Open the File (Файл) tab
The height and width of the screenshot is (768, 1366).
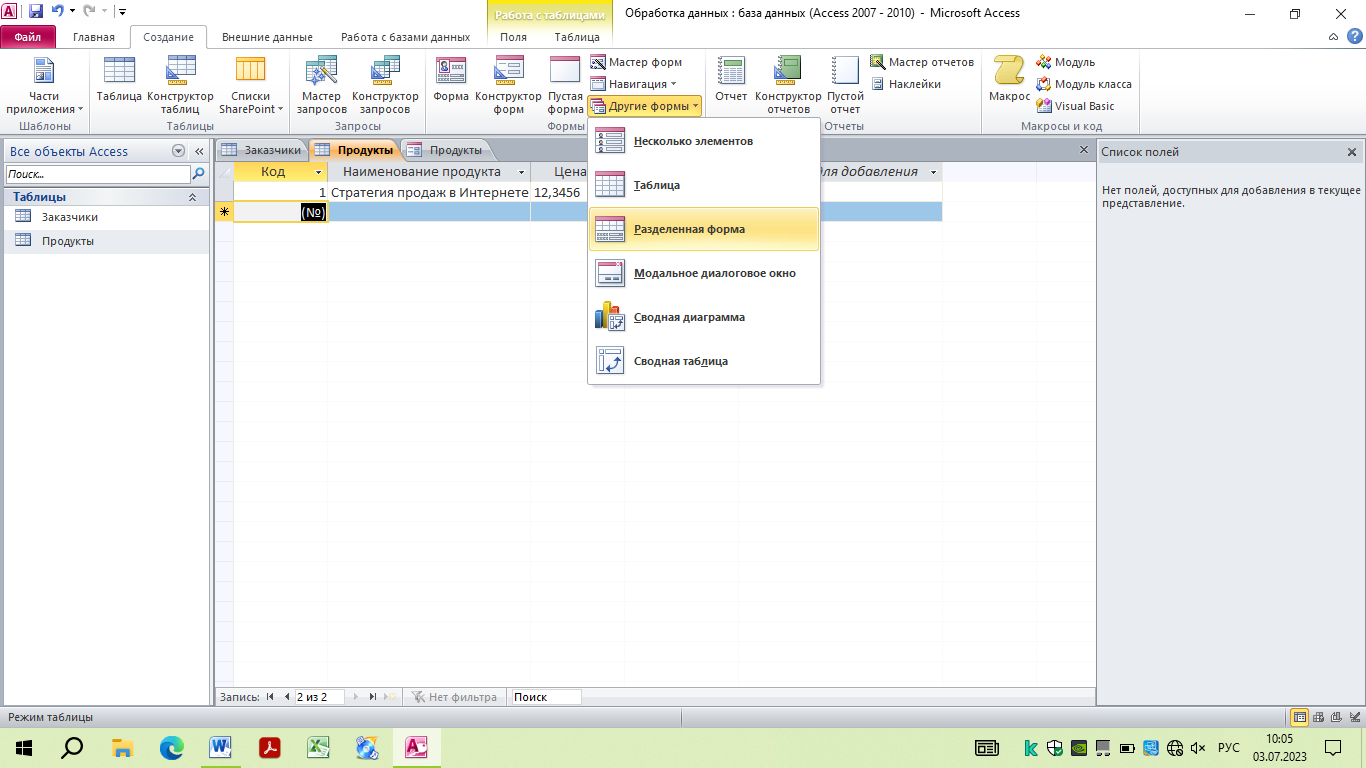(28, 37)
